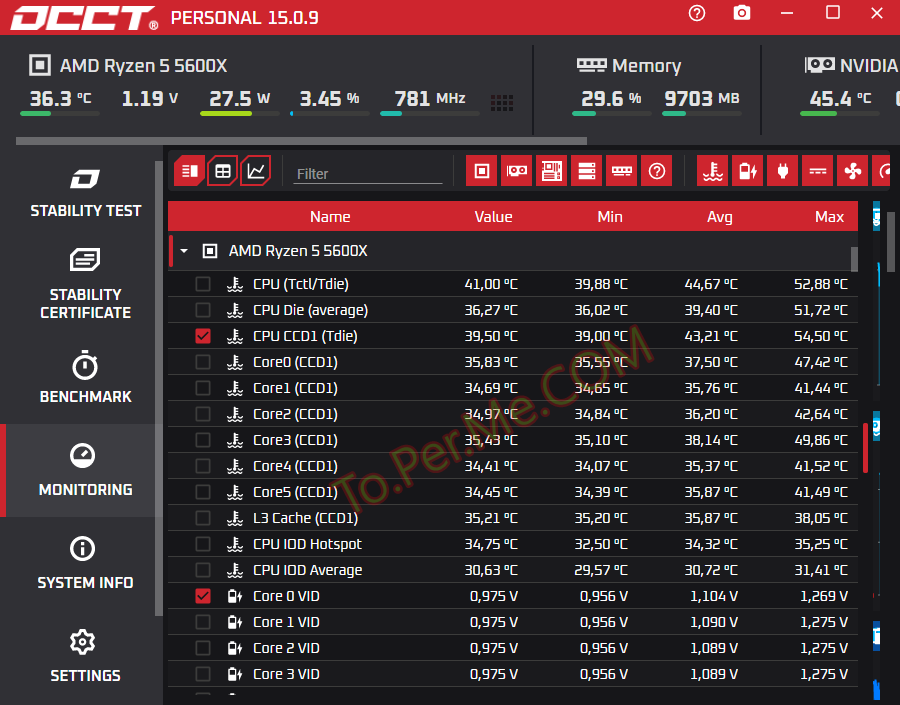This screenshot has height=705, width=900.
Task: Open help via the title bar question mark
Action: (697, 13)
